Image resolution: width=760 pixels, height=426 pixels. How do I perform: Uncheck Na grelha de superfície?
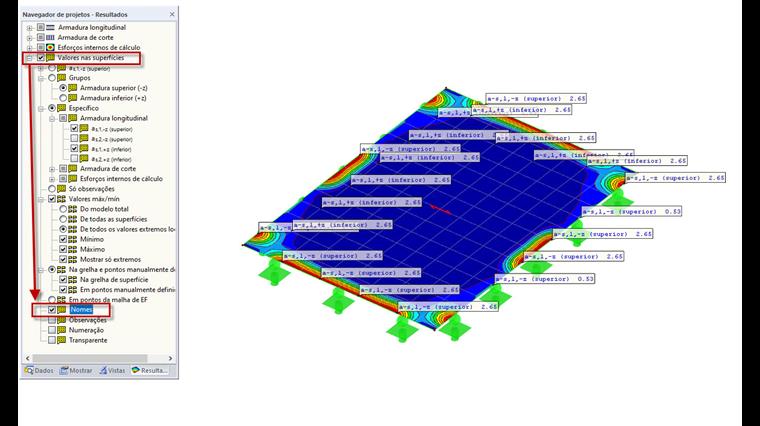click(x=63, y=280)
